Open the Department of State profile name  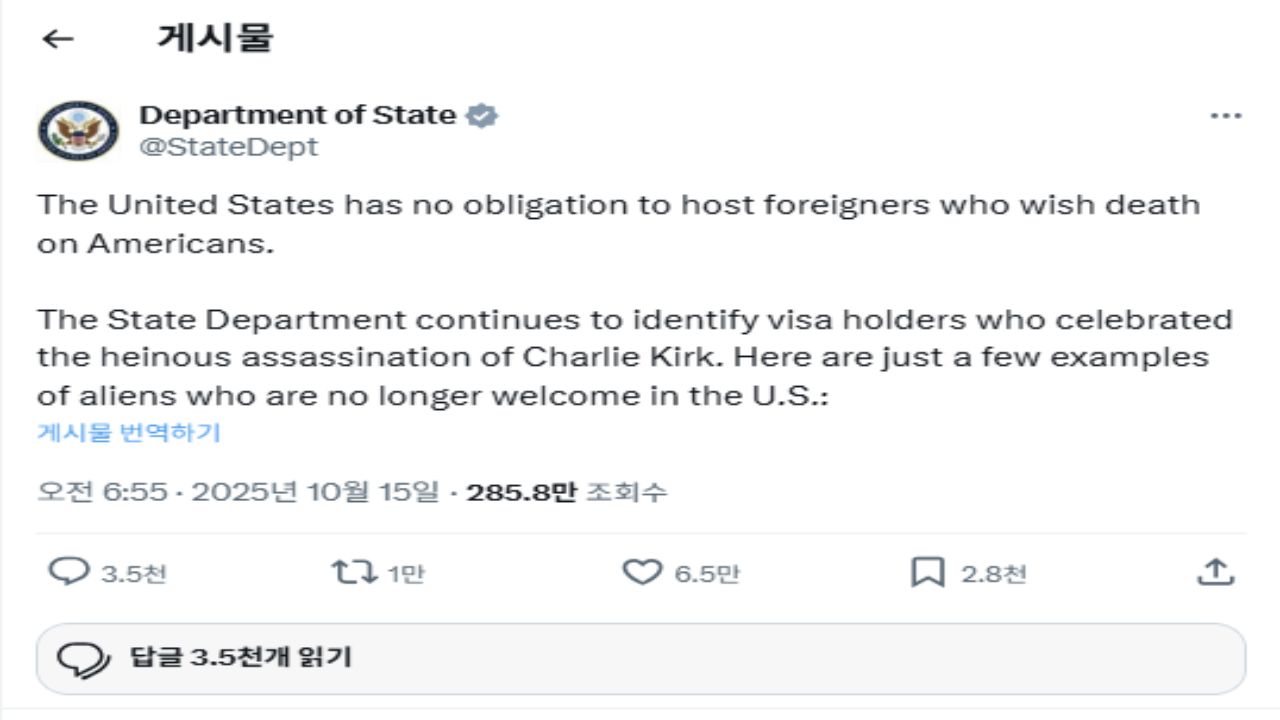(297, 115)
